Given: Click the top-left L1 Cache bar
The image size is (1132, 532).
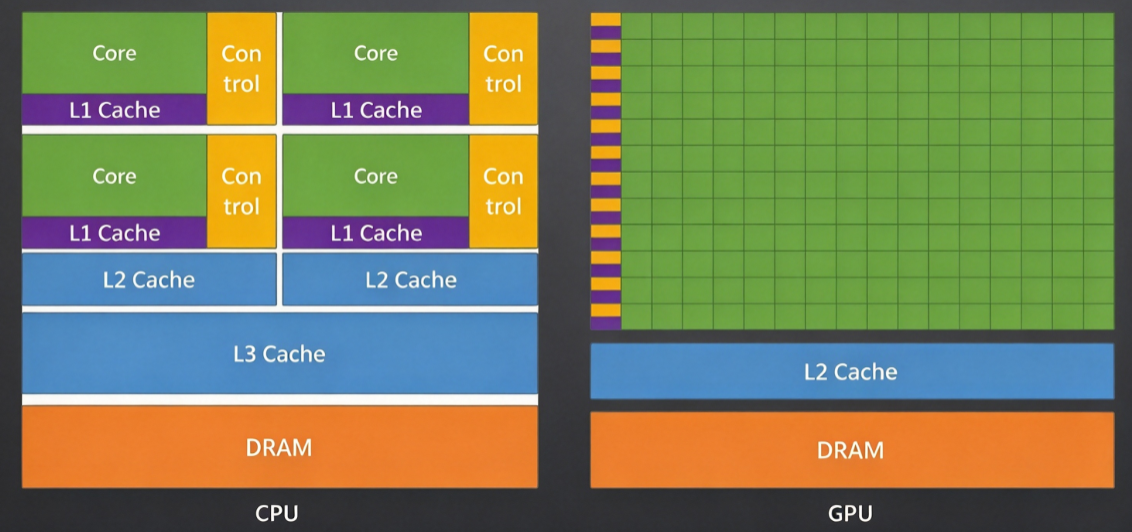Looking at the screenshot, I should click(114, 110).
